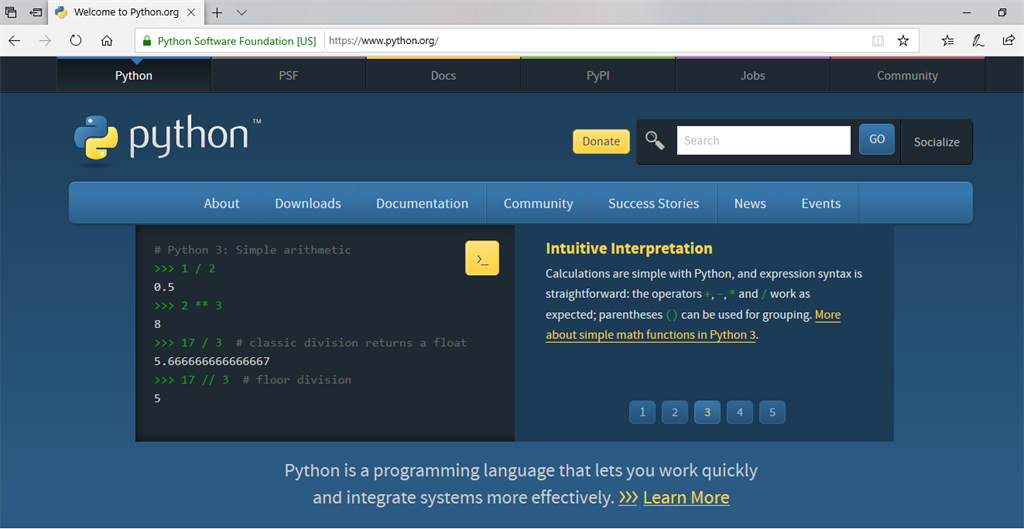The image size is (1024, 529).
Task: Open the About menu
Action: pos(221,203)
